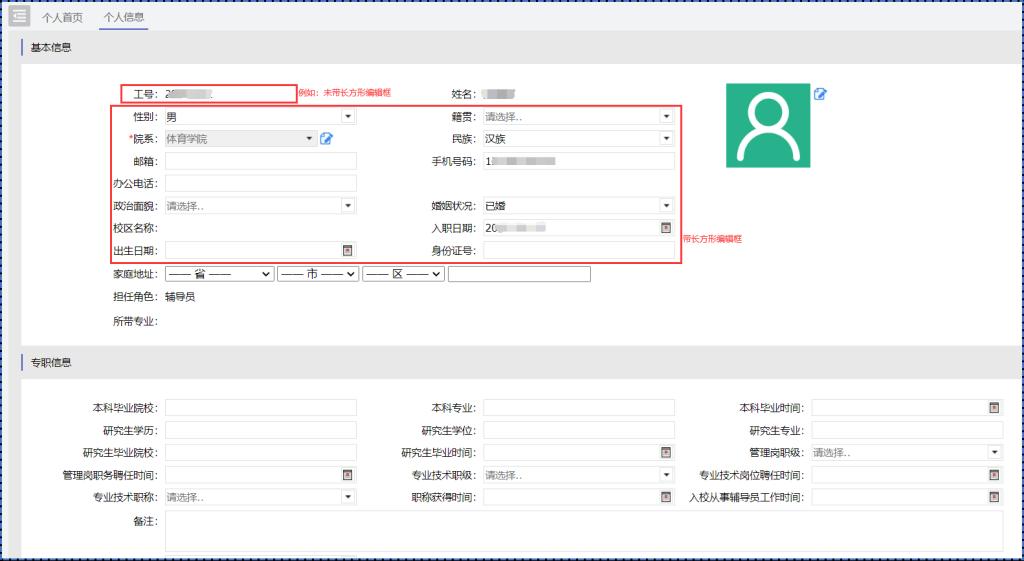Click the hamburger menu icon at top left

click(x=19, y=16)
